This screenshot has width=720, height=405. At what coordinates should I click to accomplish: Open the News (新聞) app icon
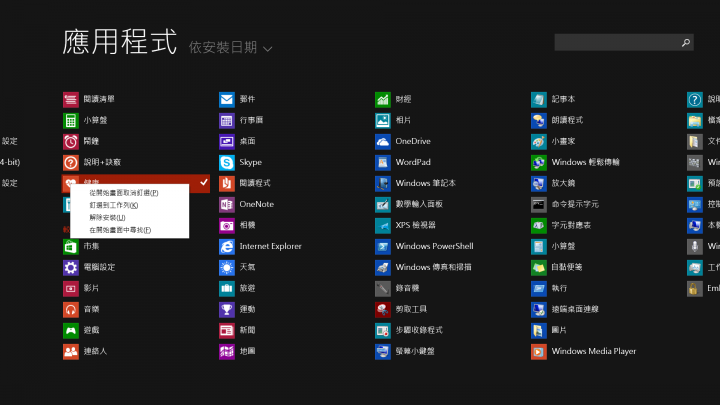(227, 330)
